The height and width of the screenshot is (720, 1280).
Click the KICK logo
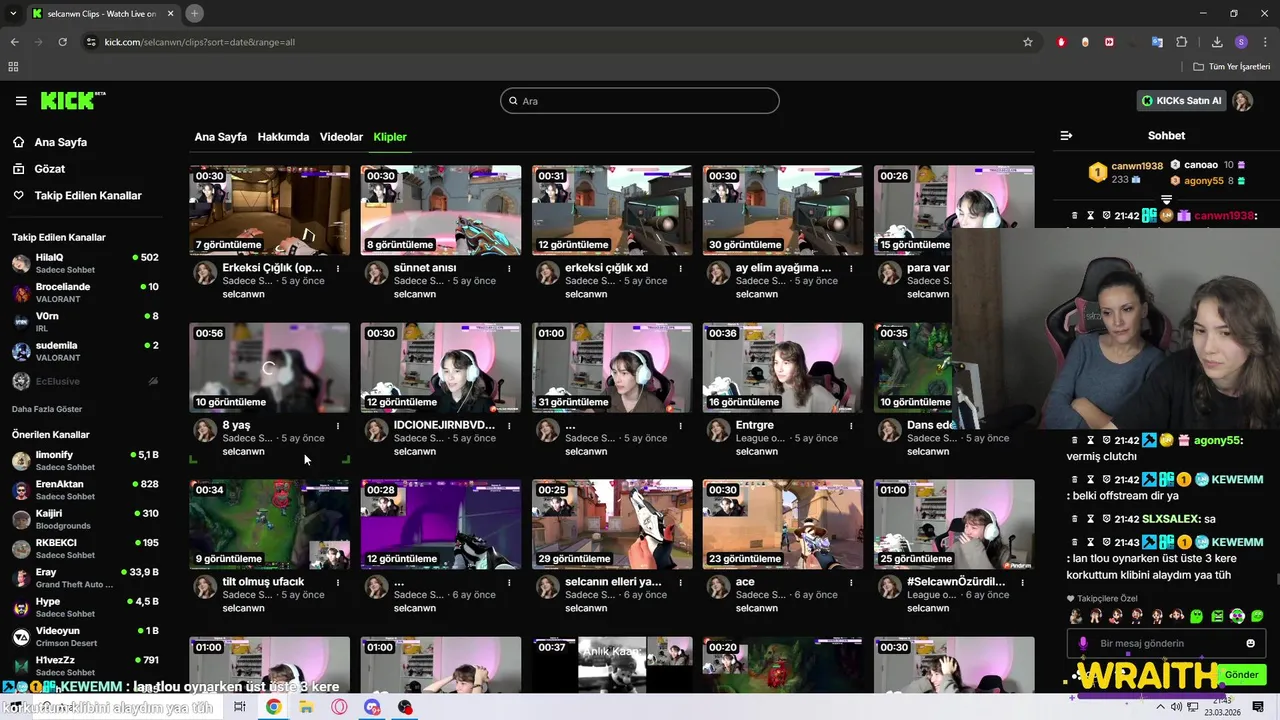coord(72,101)
